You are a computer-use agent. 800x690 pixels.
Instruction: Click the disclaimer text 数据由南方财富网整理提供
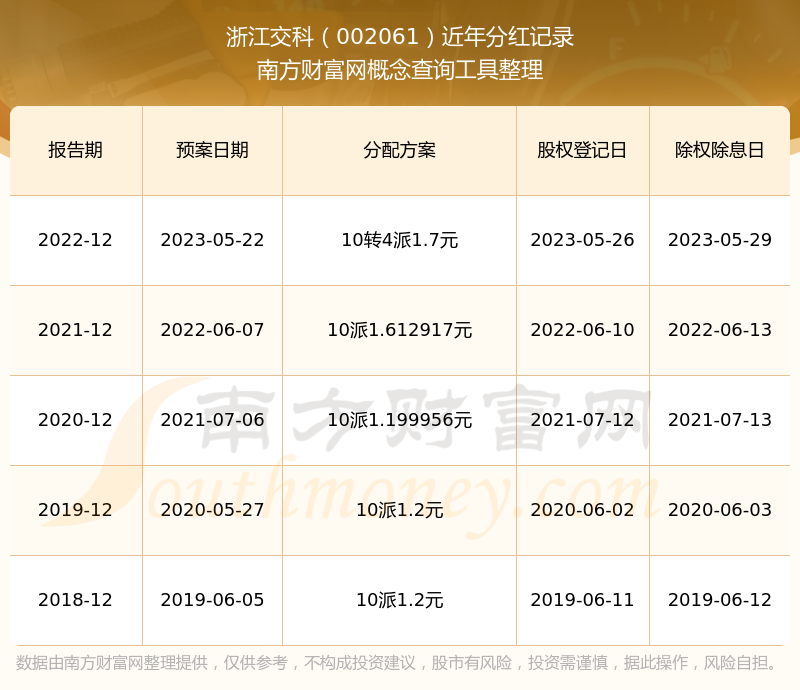(112, 662)
